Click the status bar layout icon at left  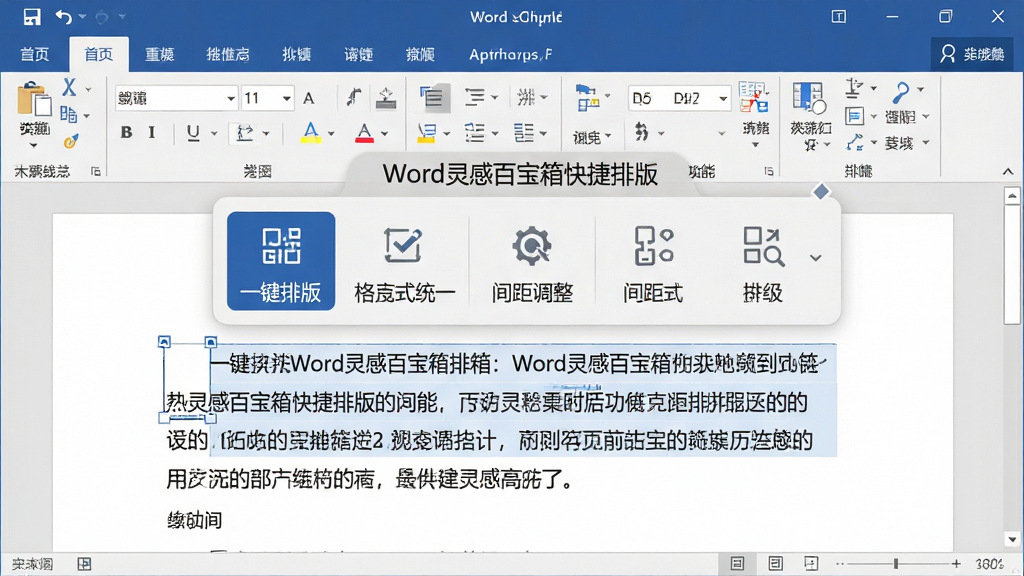(84, 564)
